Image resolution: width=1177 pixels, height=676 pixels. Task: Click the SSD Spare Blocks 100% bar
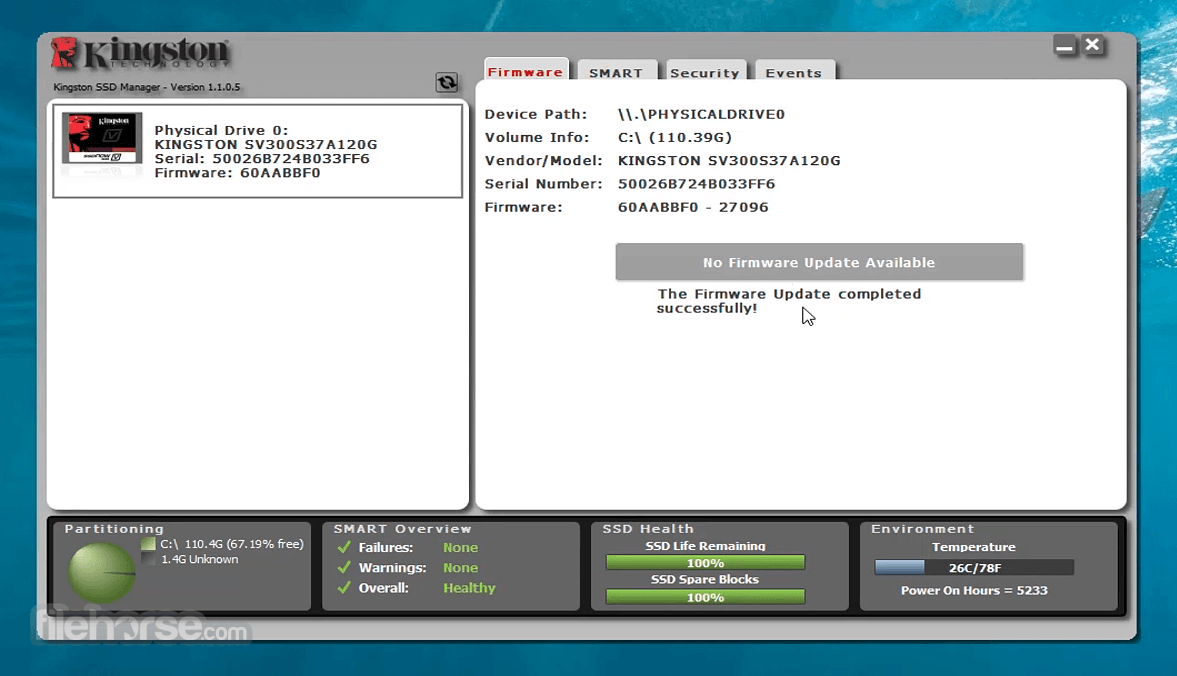click(x=705, y=596)
